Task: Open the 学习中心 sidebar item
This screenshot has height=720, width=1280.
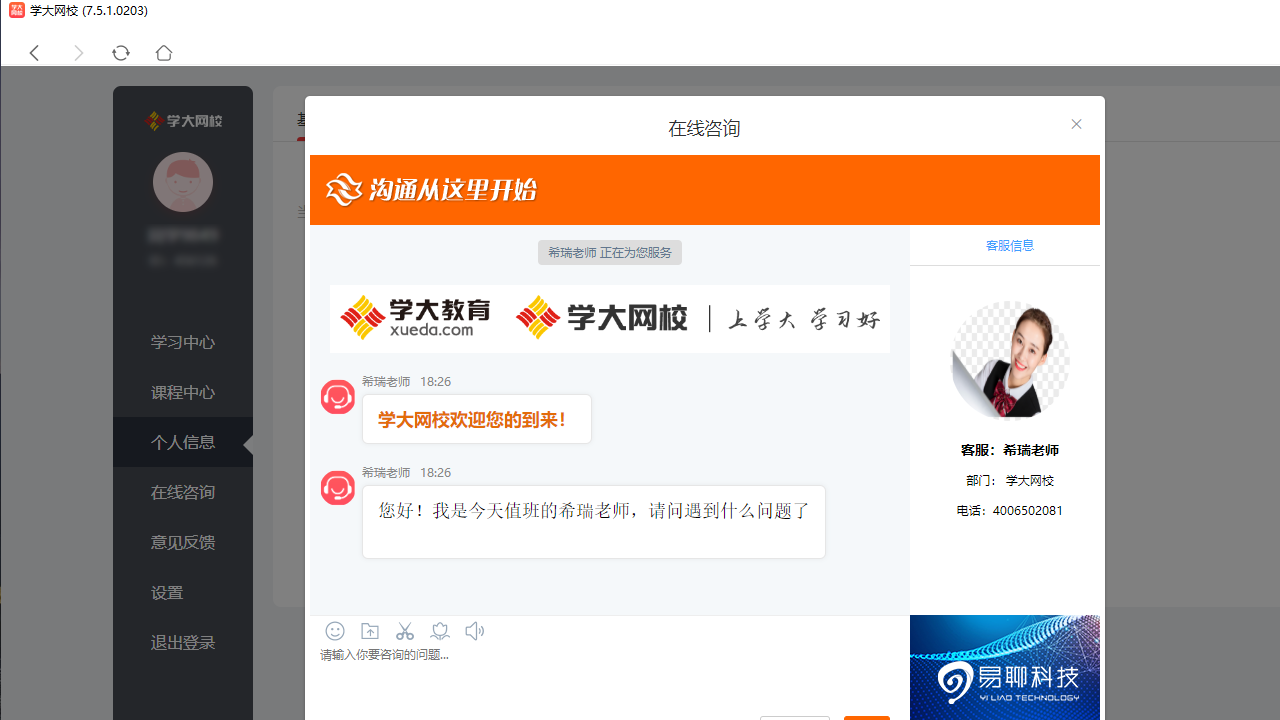Action: [182, 341]
